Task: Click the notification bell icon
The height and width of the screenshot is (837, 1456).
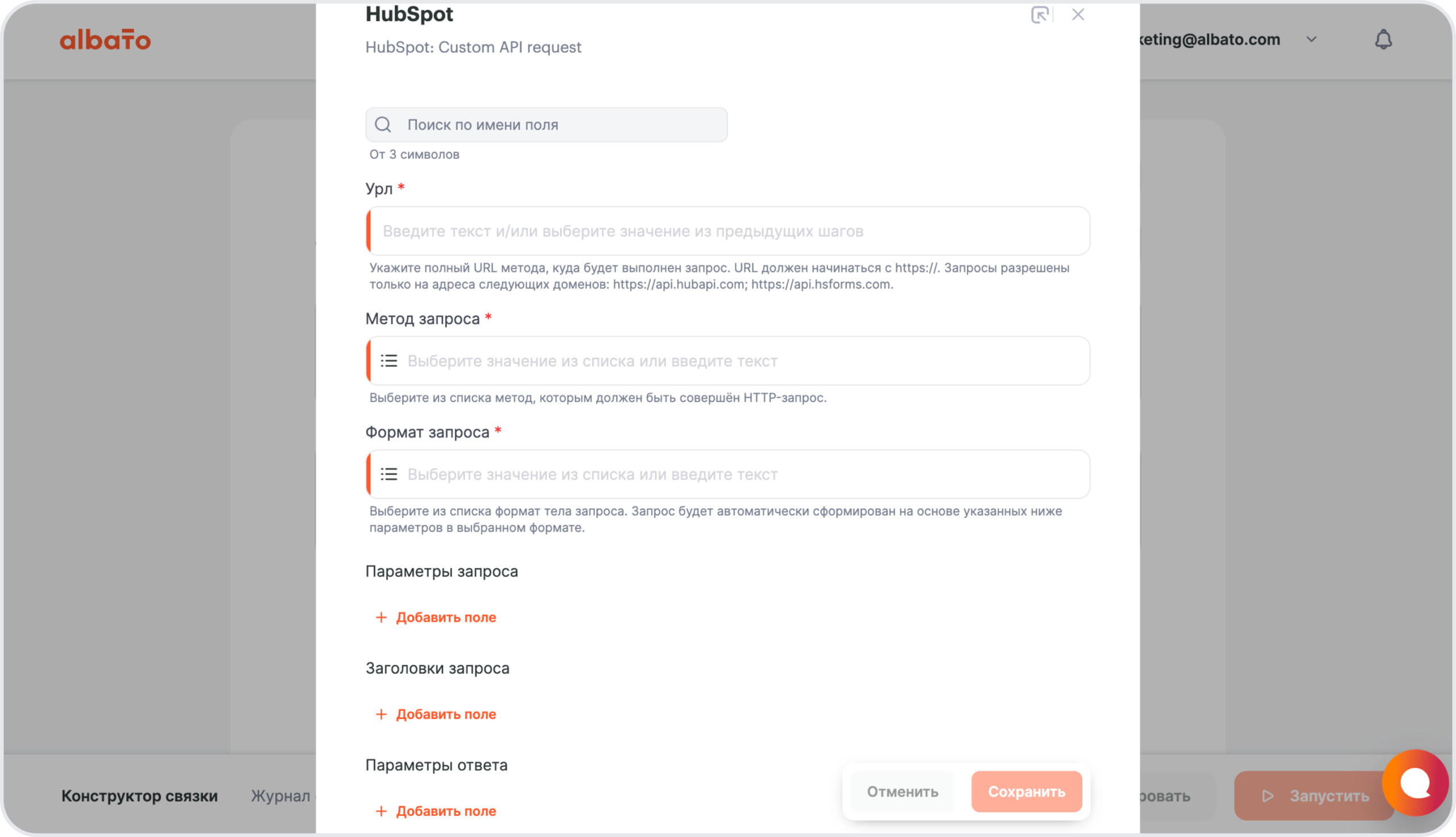Action: coord(1383,40)
